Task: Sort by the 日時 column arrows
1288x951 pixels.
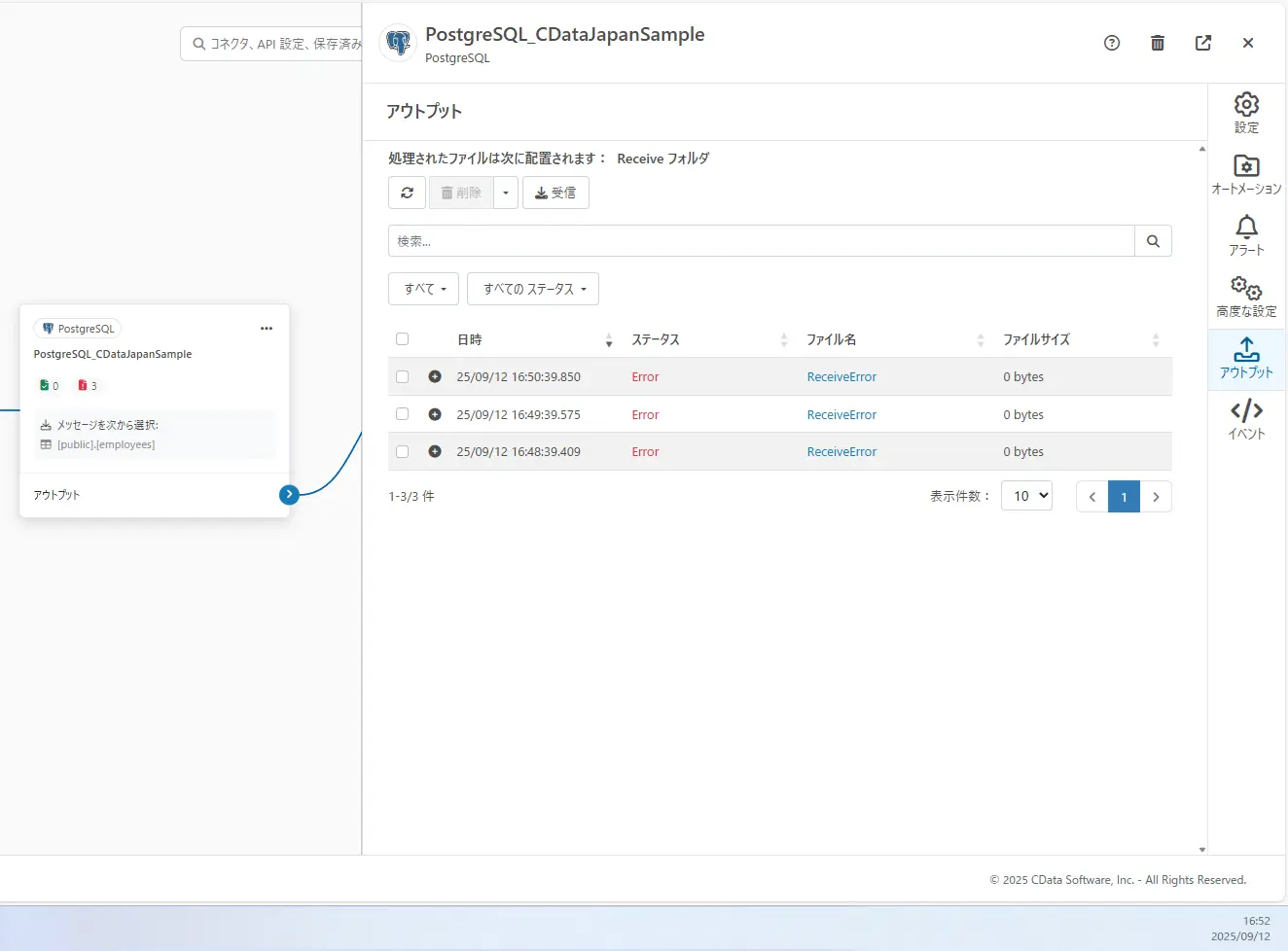Action: point(609,340)
